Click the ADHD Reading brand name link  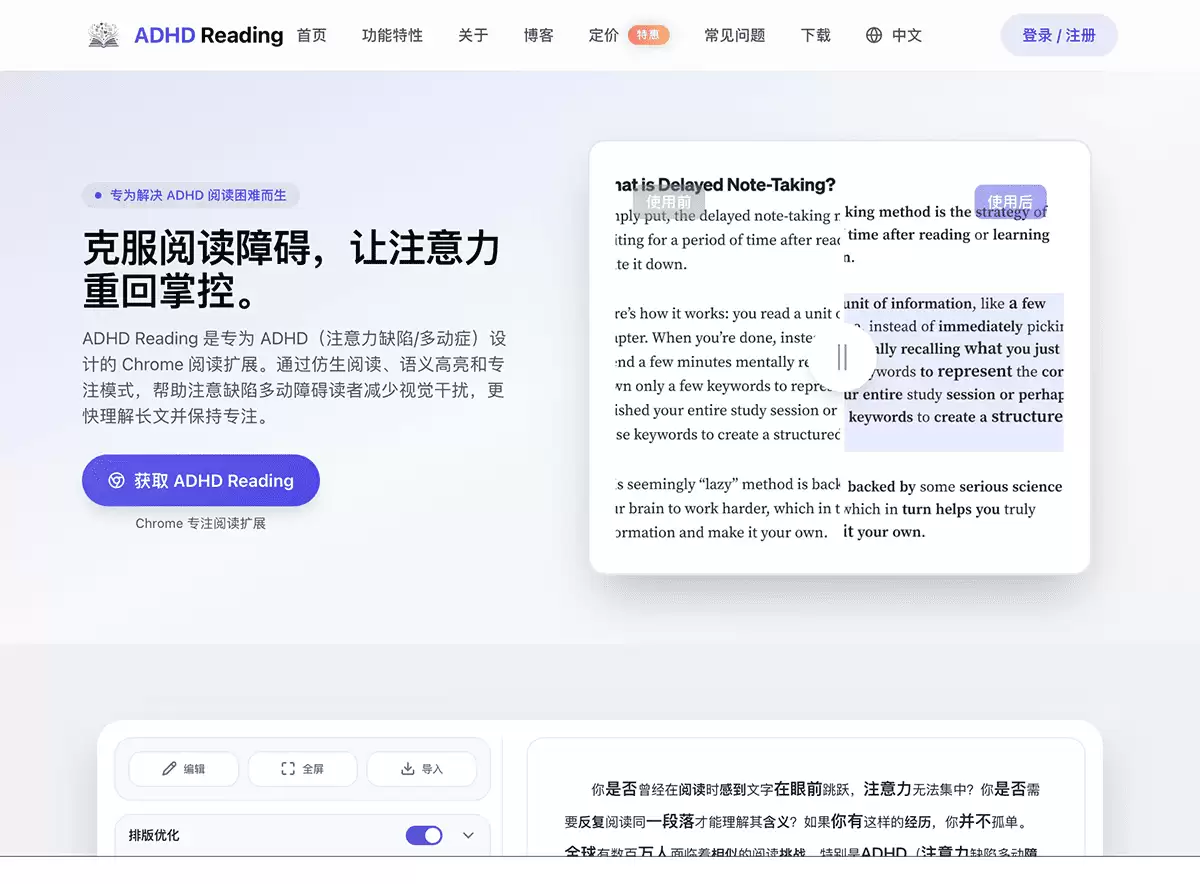pyautogui.click(x=209, y=35)
